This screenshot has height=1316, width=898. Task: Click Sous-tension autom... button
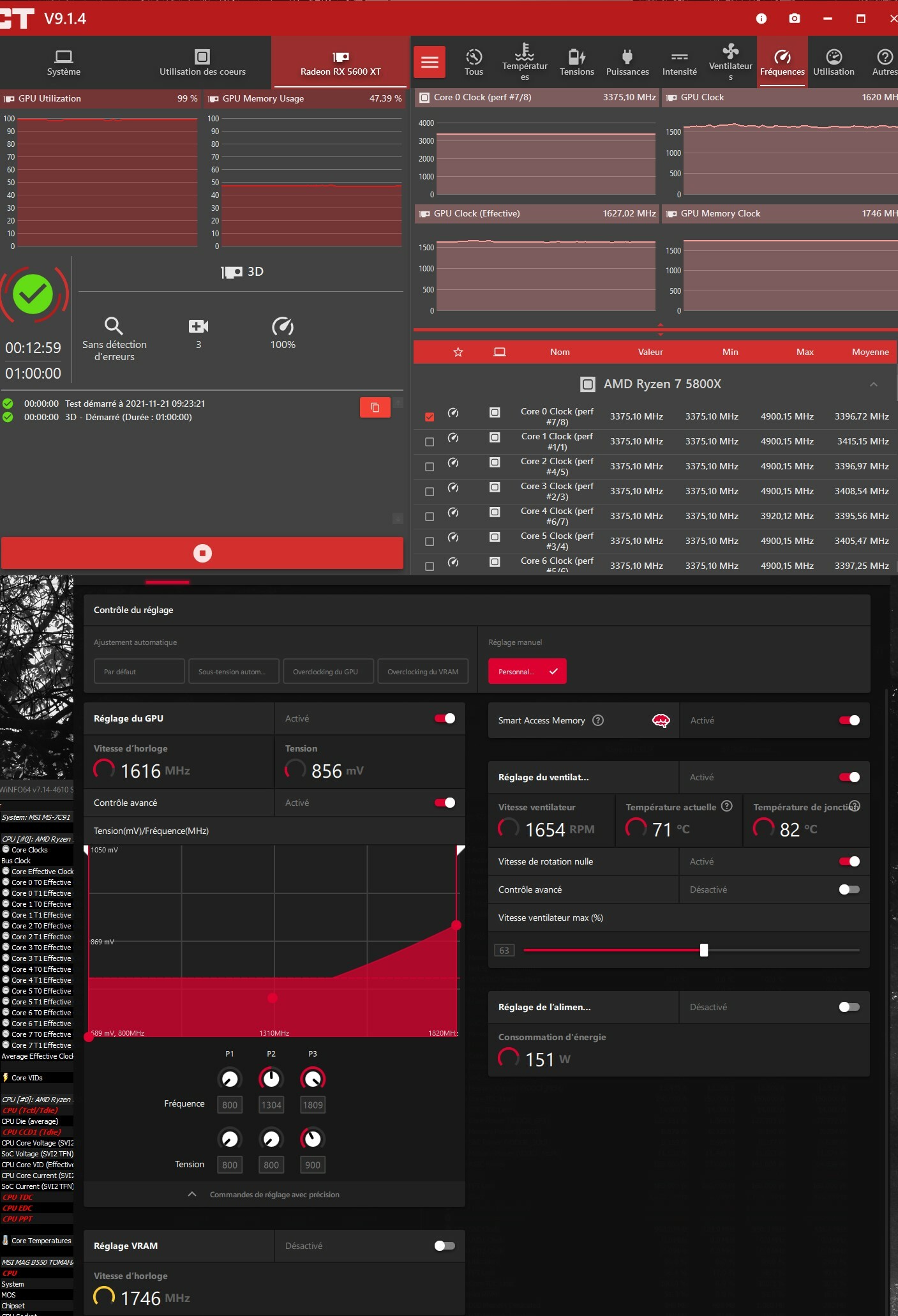click(x=234, y=671)
